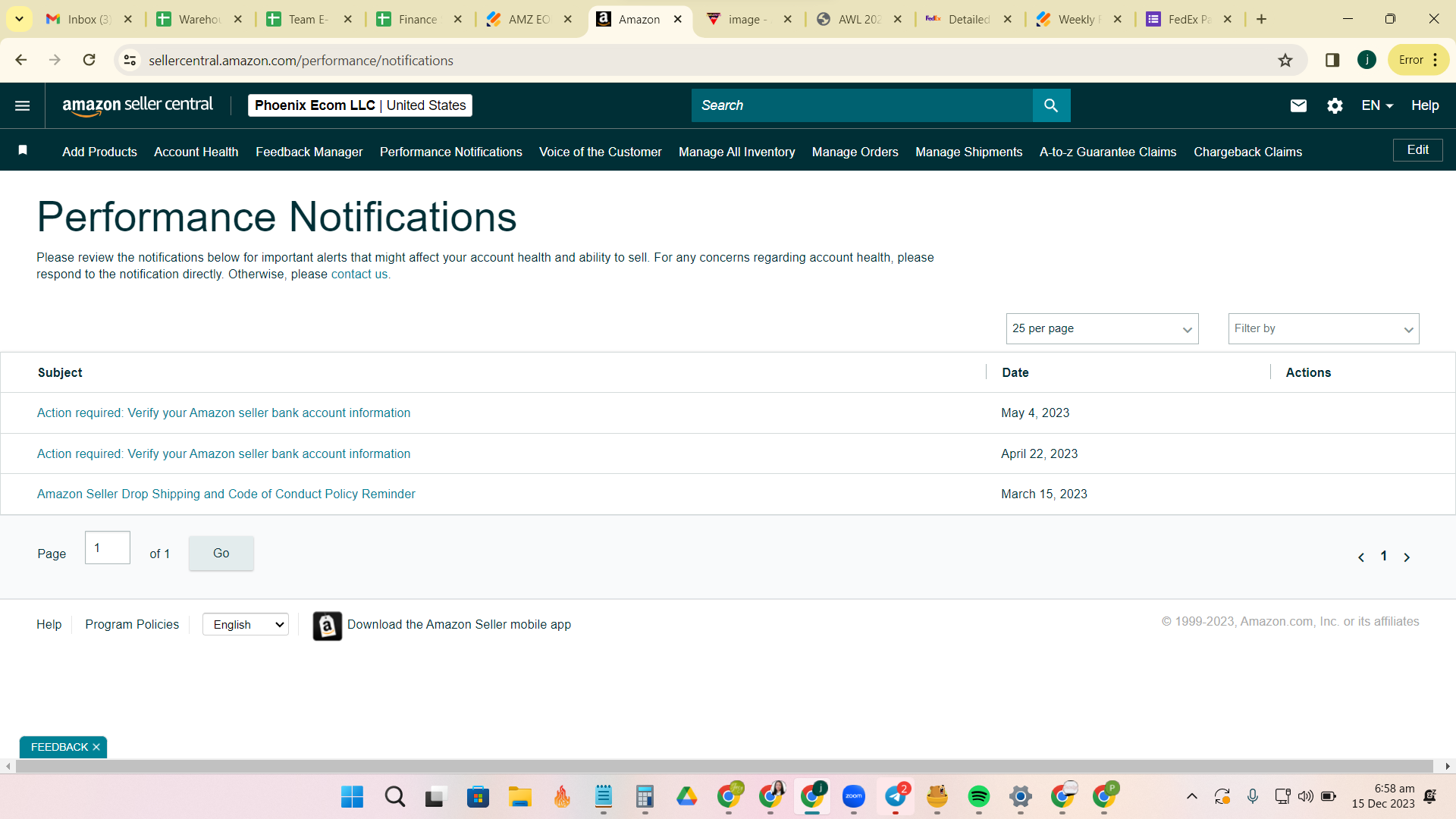Open the April 22, 2023 bank verification notification
This screenshot has width=1456, height=819.
point(224,454)
